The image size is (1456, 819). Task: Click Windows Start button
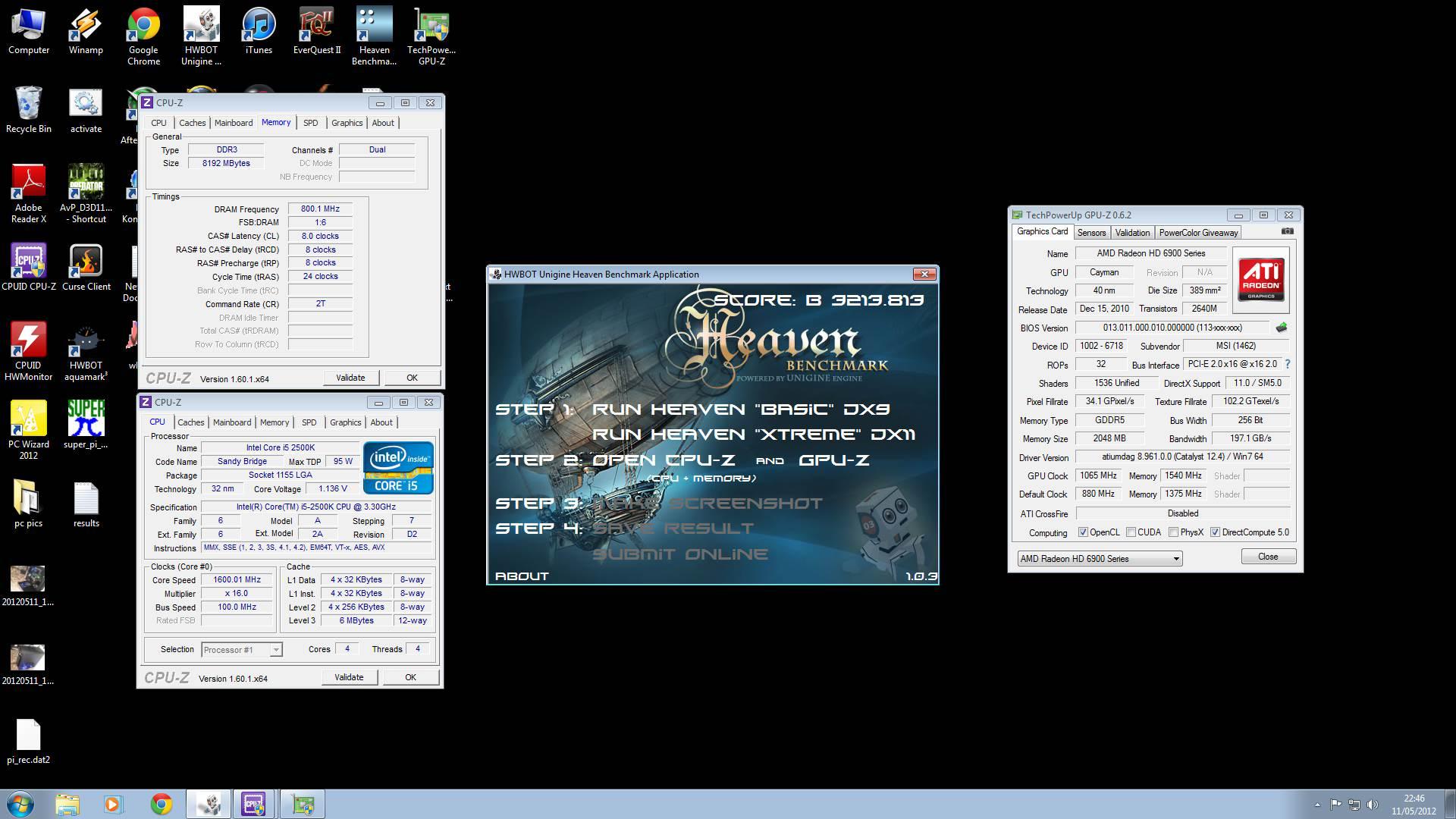pos(20,804)
